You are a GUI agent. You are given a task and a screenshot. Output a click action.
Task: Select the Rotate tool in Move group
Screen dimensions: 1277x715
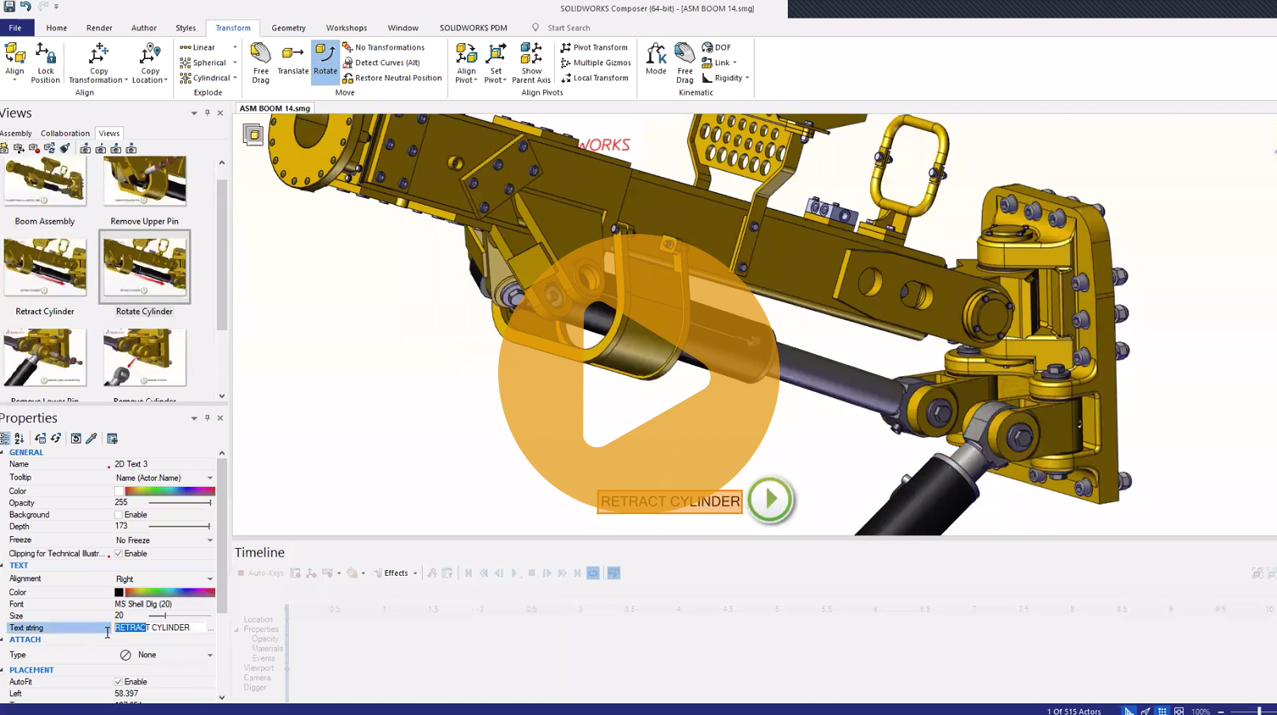click(x=325, y=63)
